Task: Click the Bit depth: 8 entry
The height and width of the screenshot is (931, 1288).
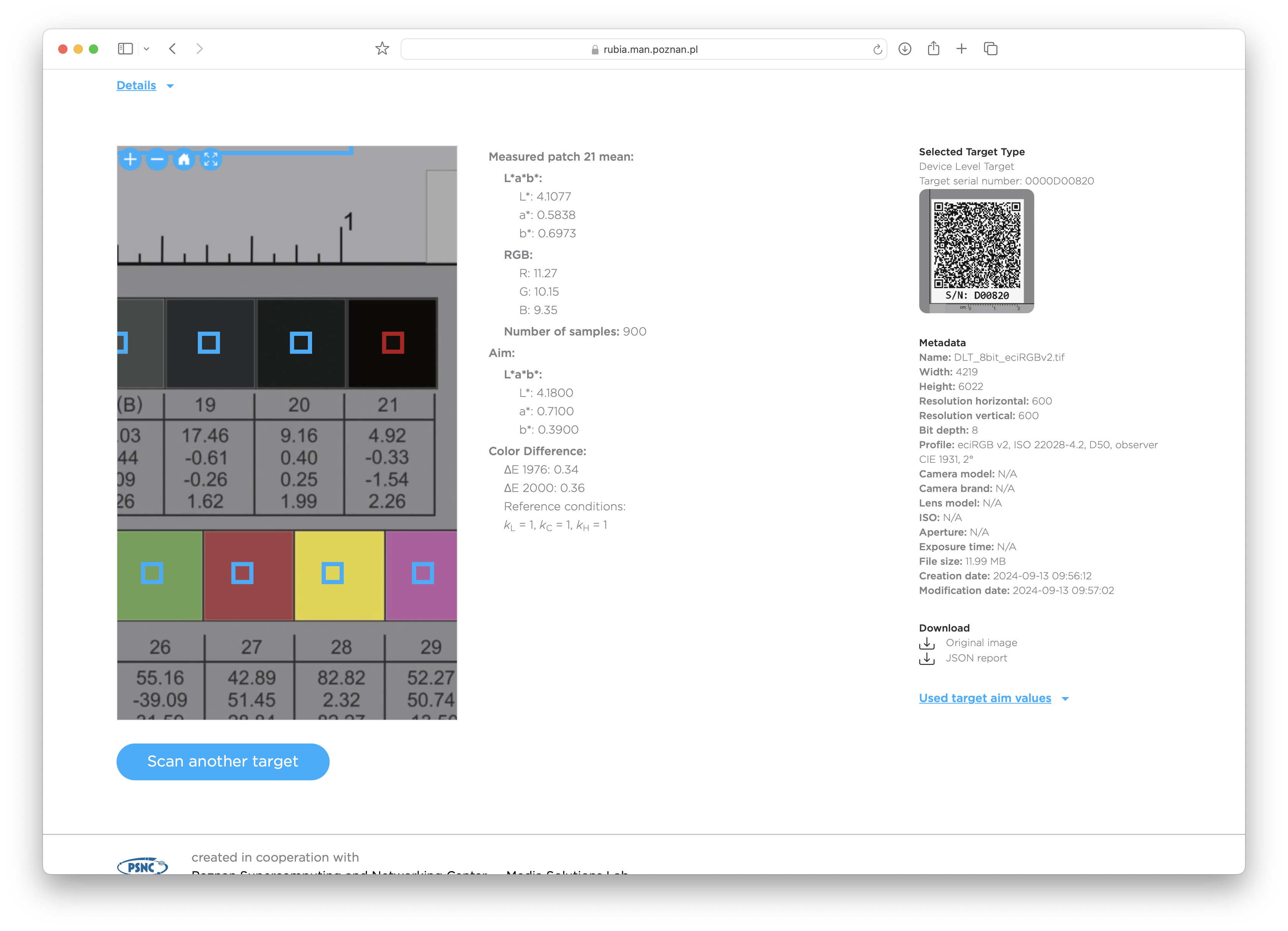Action: tap(948, 430)
